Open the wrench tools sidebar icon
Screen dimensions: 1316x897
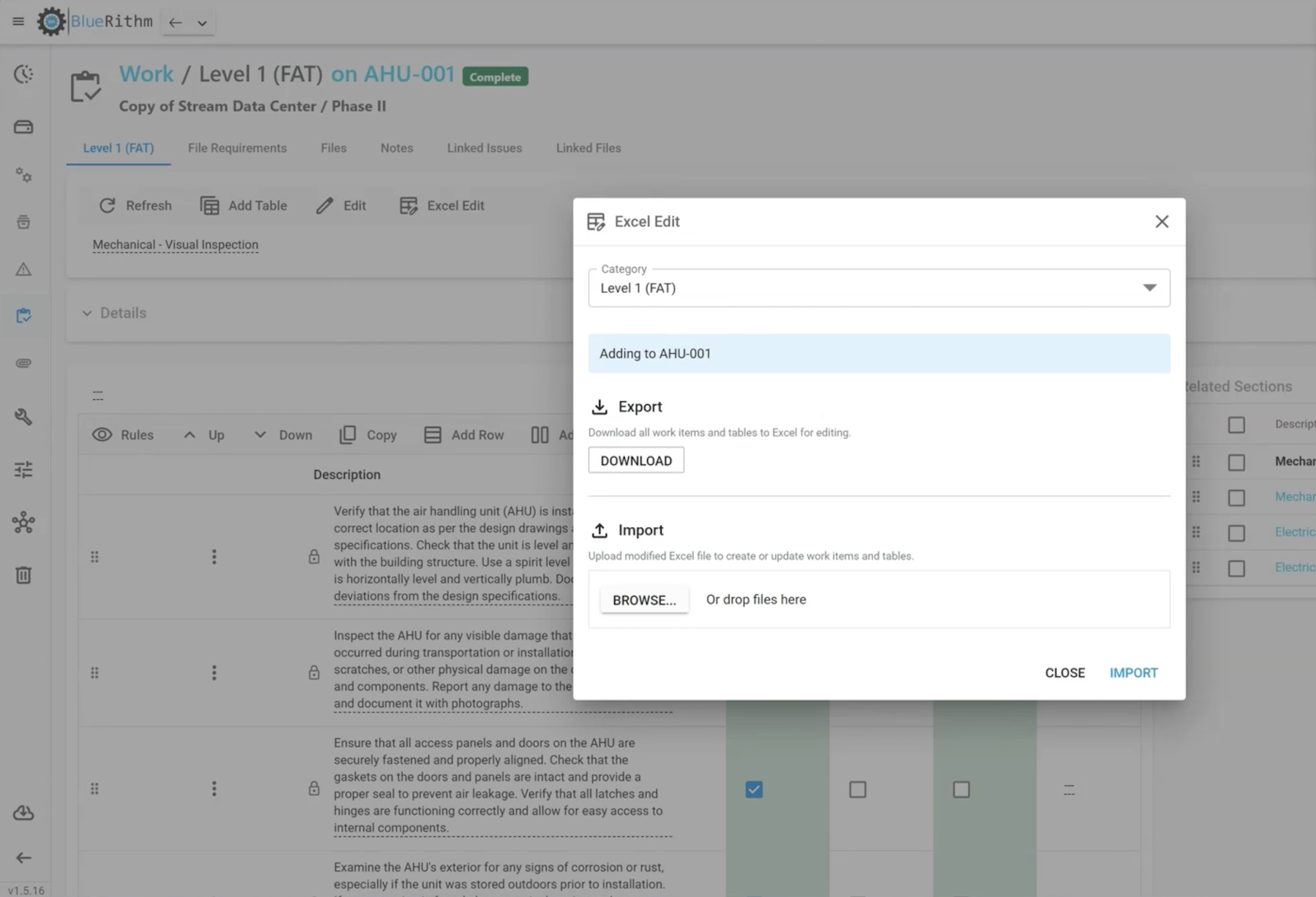23,417
